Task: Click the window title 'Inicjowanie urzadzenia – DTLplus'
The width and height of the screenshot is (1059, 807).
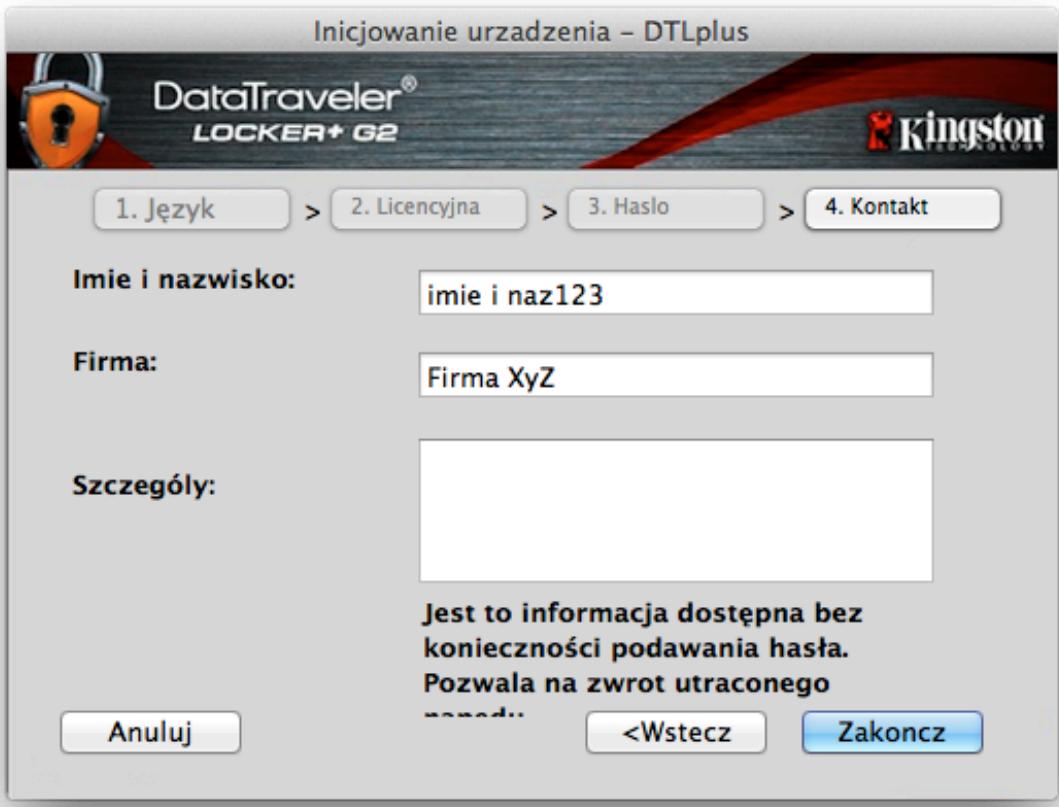Action: (x=531, y=32)
